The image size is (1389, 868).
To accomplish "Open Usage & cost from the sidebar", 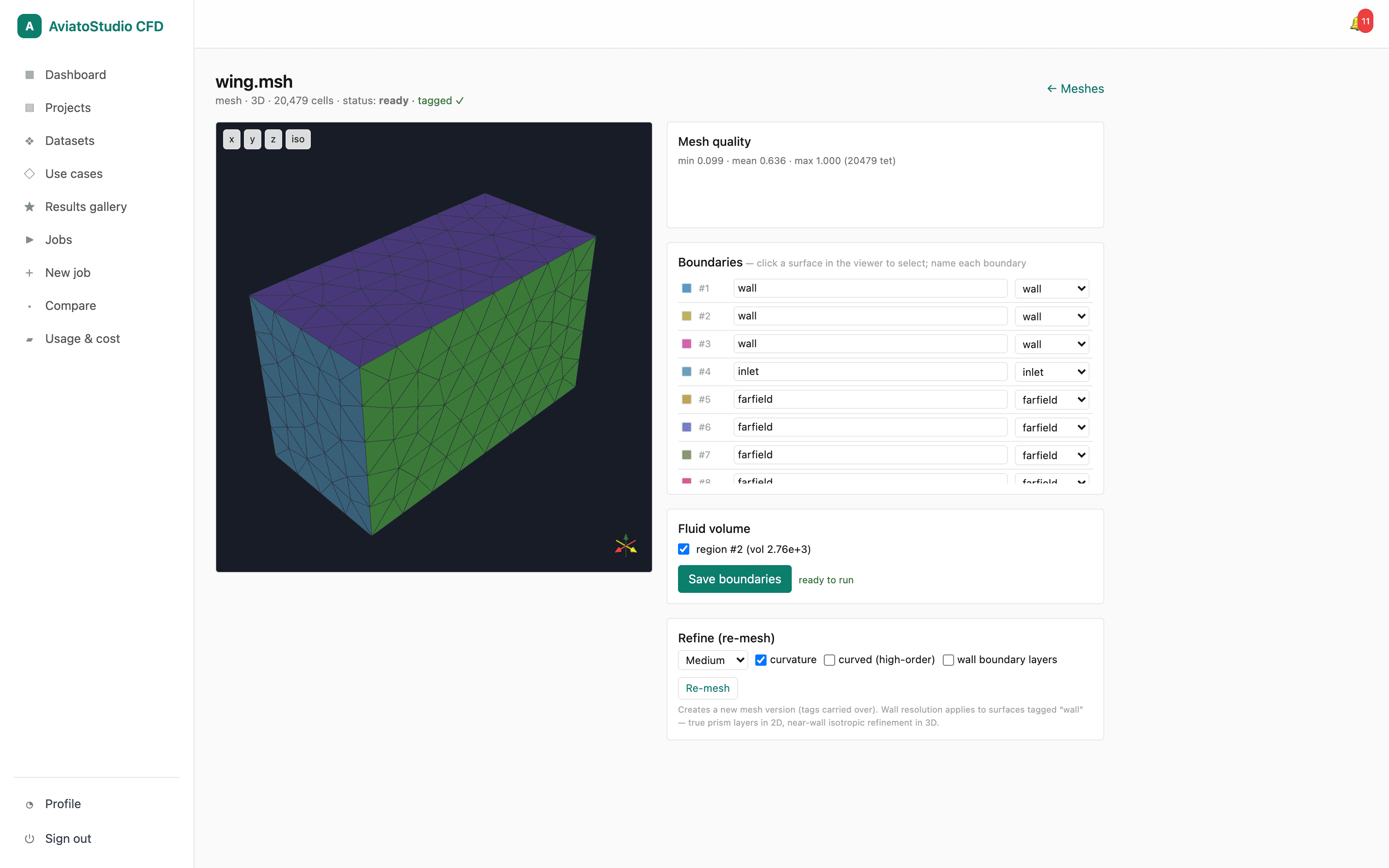I will pyautogui.click(x=82, y=339).
